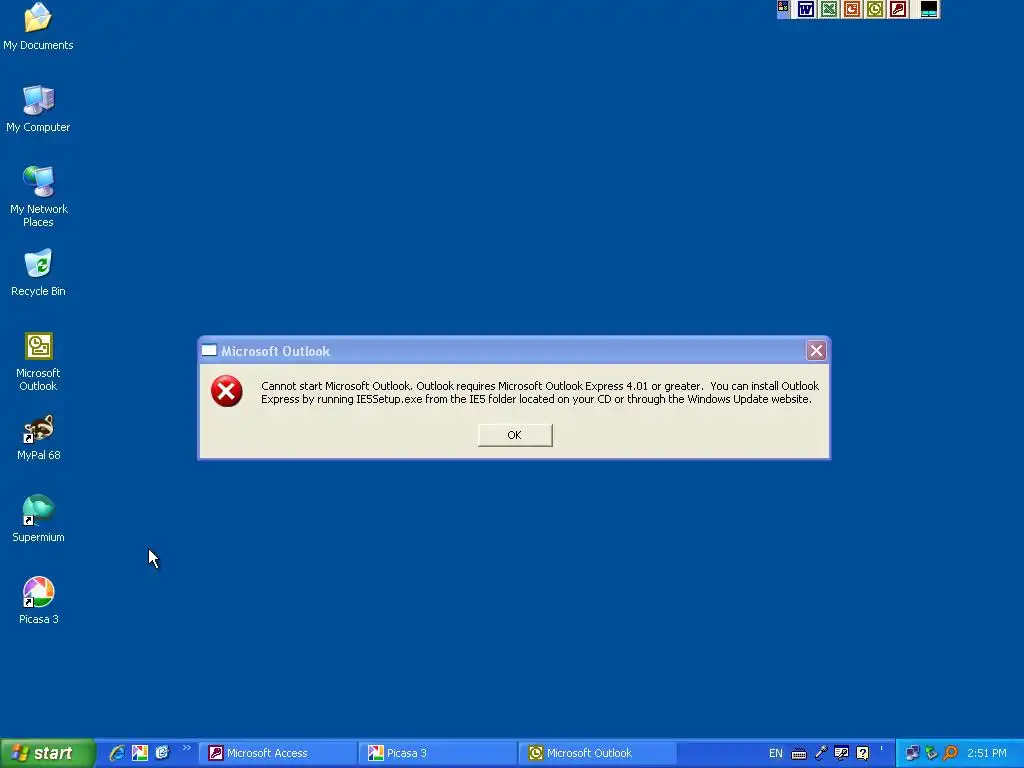Launch Outlook from the Office Shortcut Bar
Image resolution: width=1024 pixels, height=768 pixels.
point(874,9)
